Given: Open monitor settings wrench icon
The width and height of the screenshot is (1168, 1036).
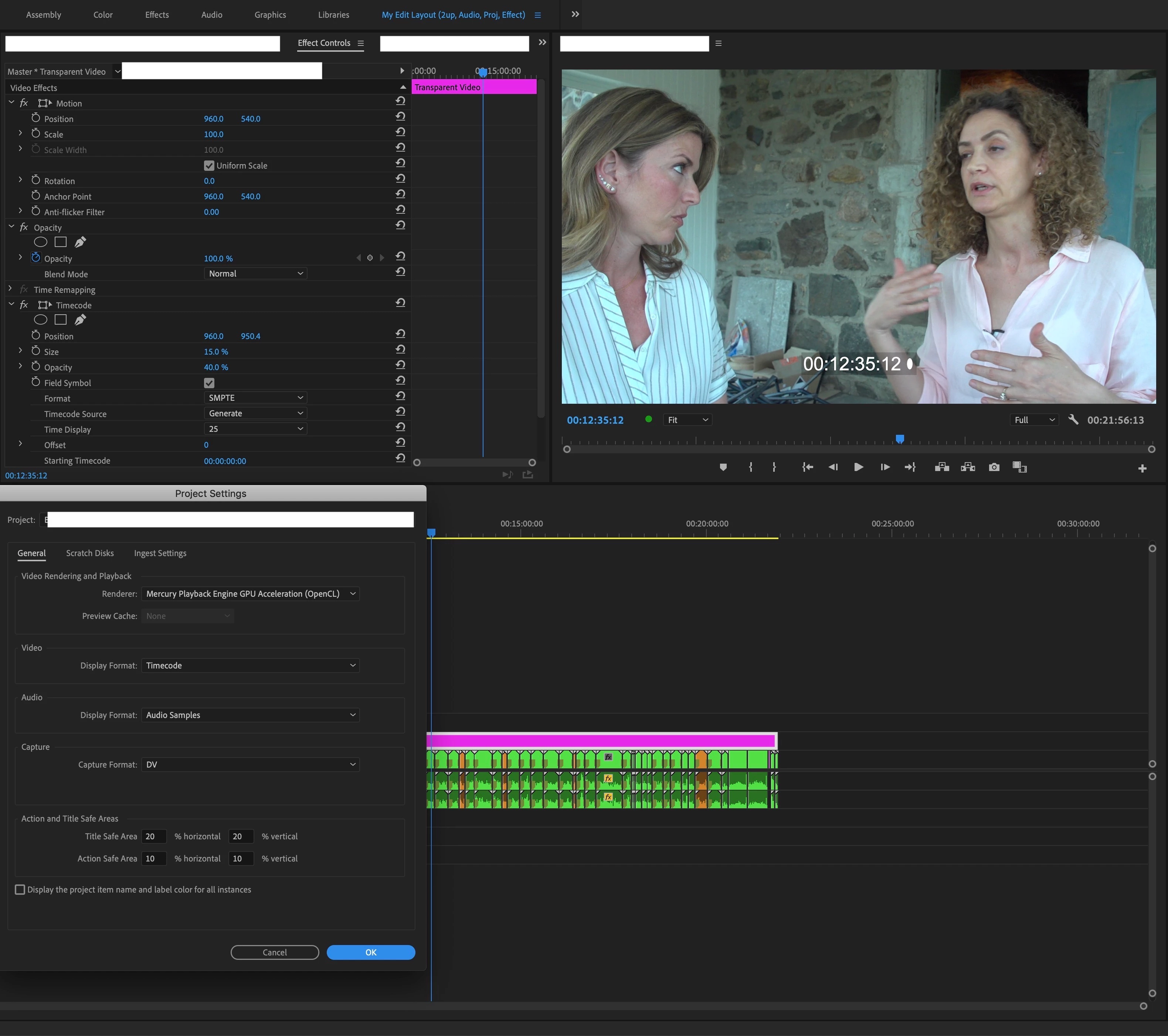Looking at the screenshot, I should point(1073,420).
